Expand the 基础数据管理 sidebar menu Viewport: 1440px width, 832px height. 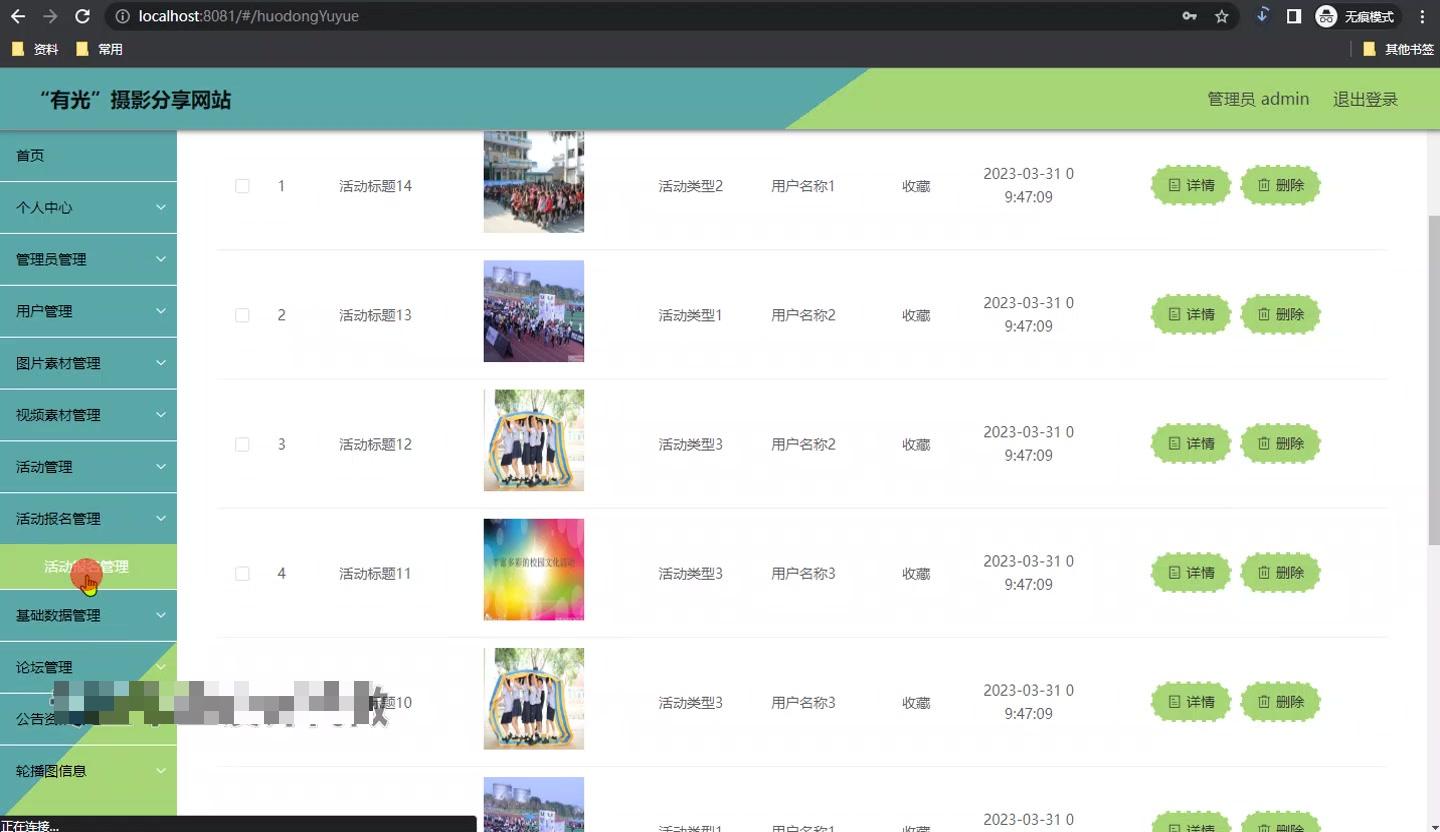point(88,615)
